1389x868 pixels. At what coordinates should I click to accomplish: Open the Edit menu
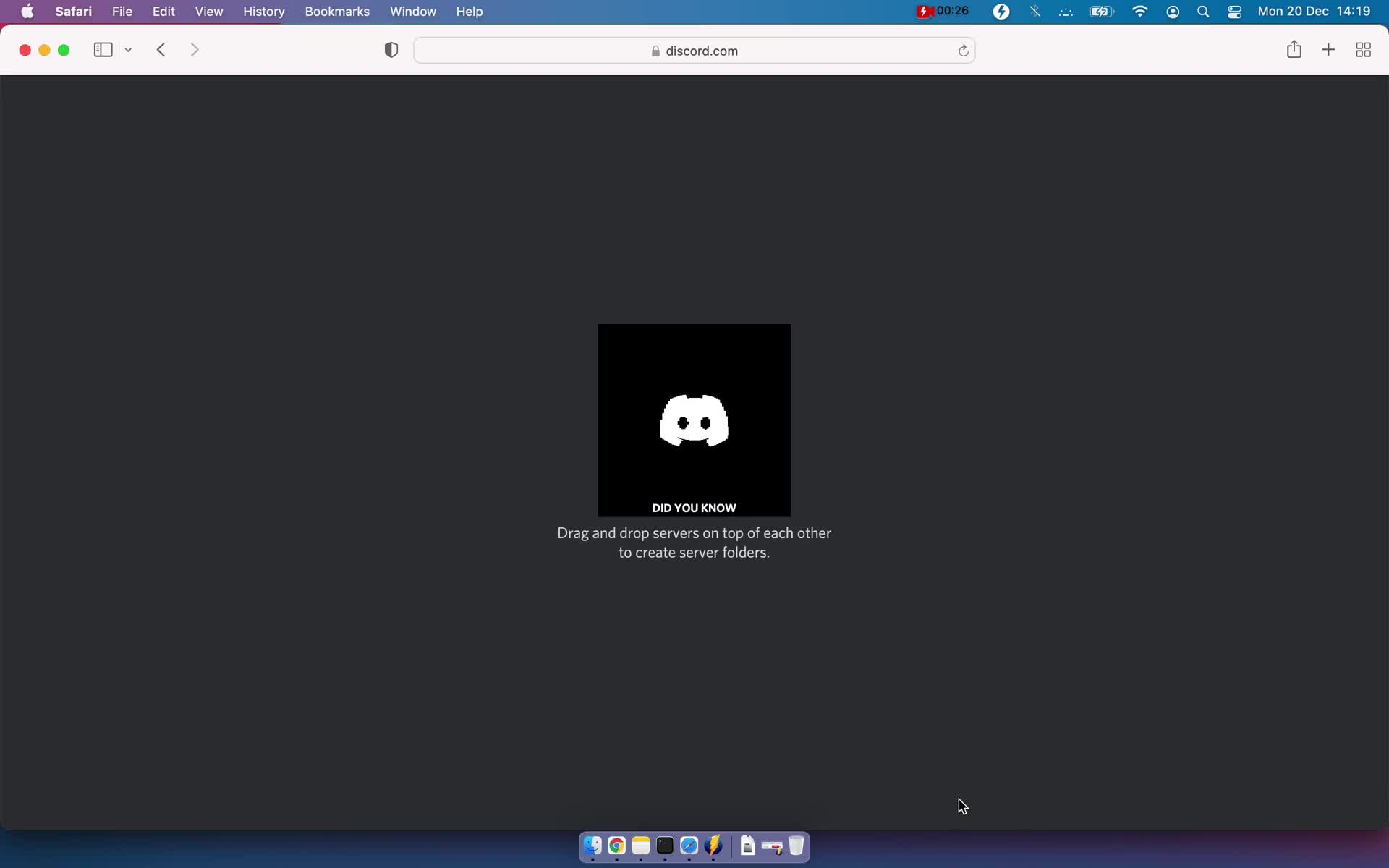point(163,12)
